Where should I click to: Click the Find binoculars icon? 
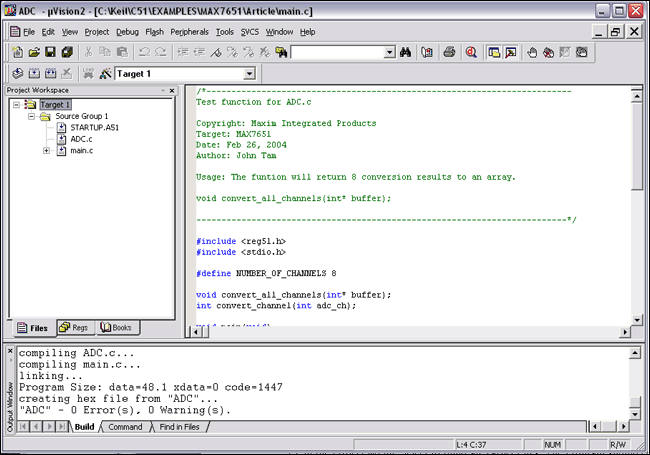[x=406, y=52]
